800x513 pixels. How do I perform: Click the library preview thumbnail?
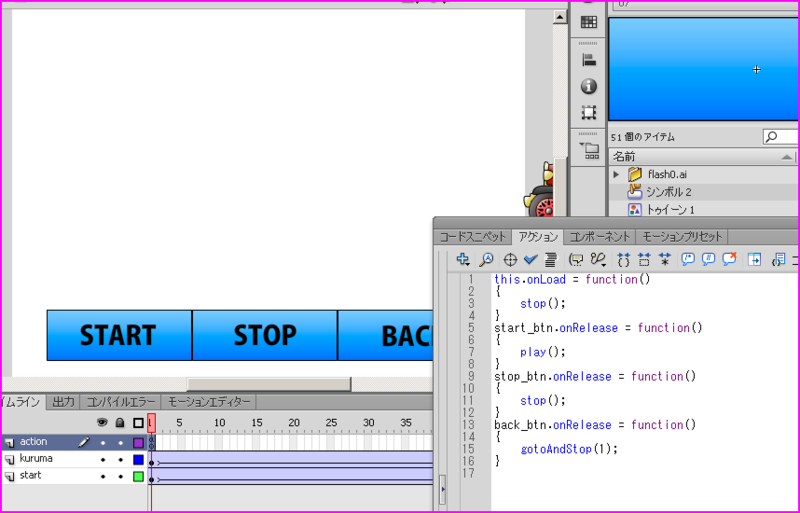click(704, 69)
